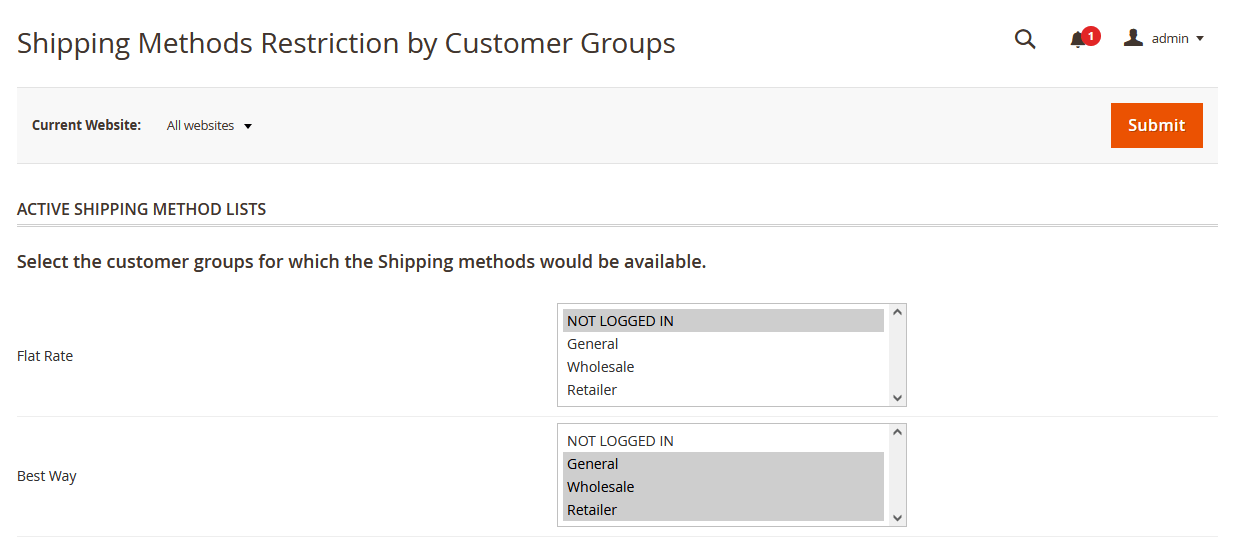Screen dimensions: 1238x560
Task: Select Wholesale in Best Way list
Action: [600, 487]
